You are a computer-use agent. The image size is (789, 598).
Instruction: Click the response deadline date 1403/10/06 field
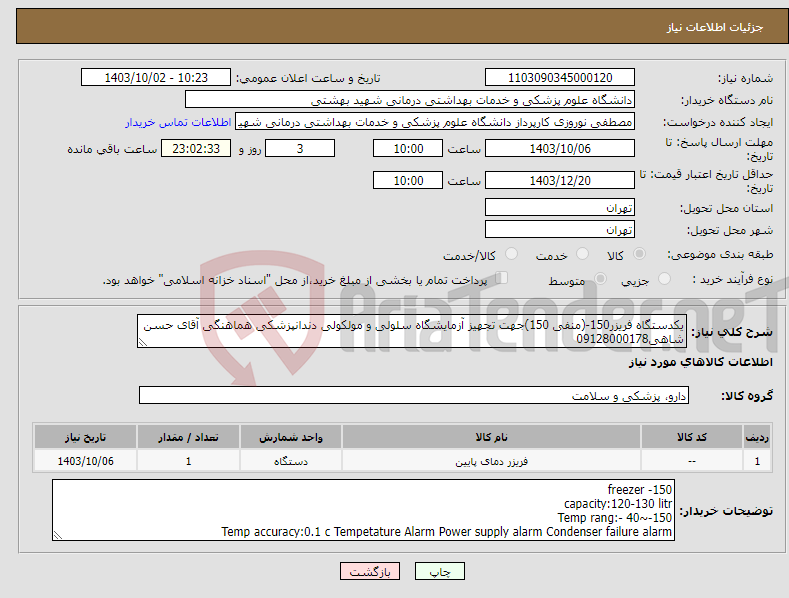(x=560, y=148)
